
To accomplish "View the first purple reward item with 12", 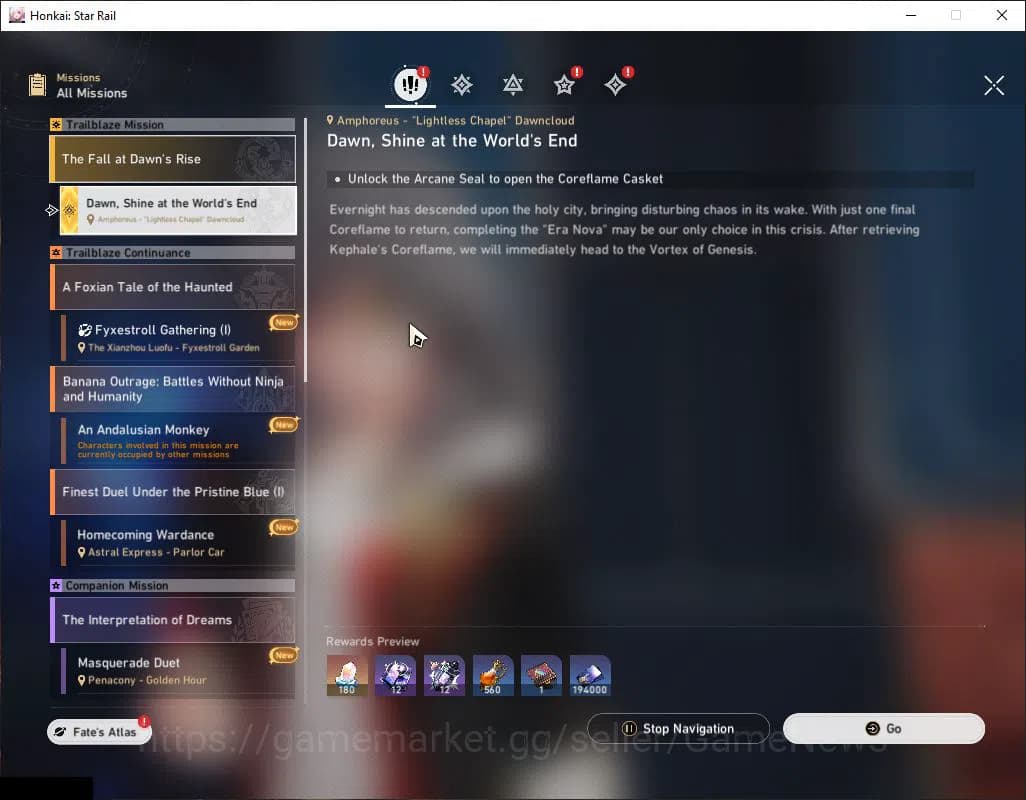I will click(395, 675).
